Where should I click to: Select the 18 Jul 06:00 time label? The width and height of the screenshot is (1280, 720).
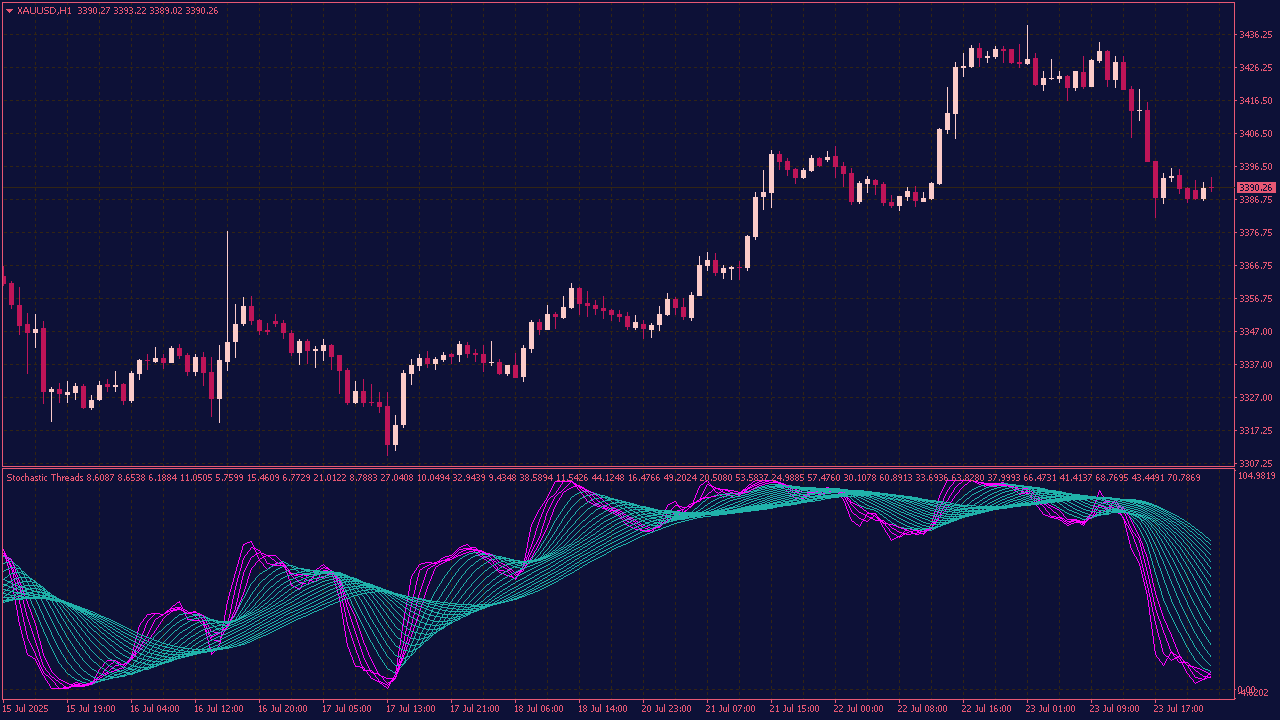[x=538, y=709]
